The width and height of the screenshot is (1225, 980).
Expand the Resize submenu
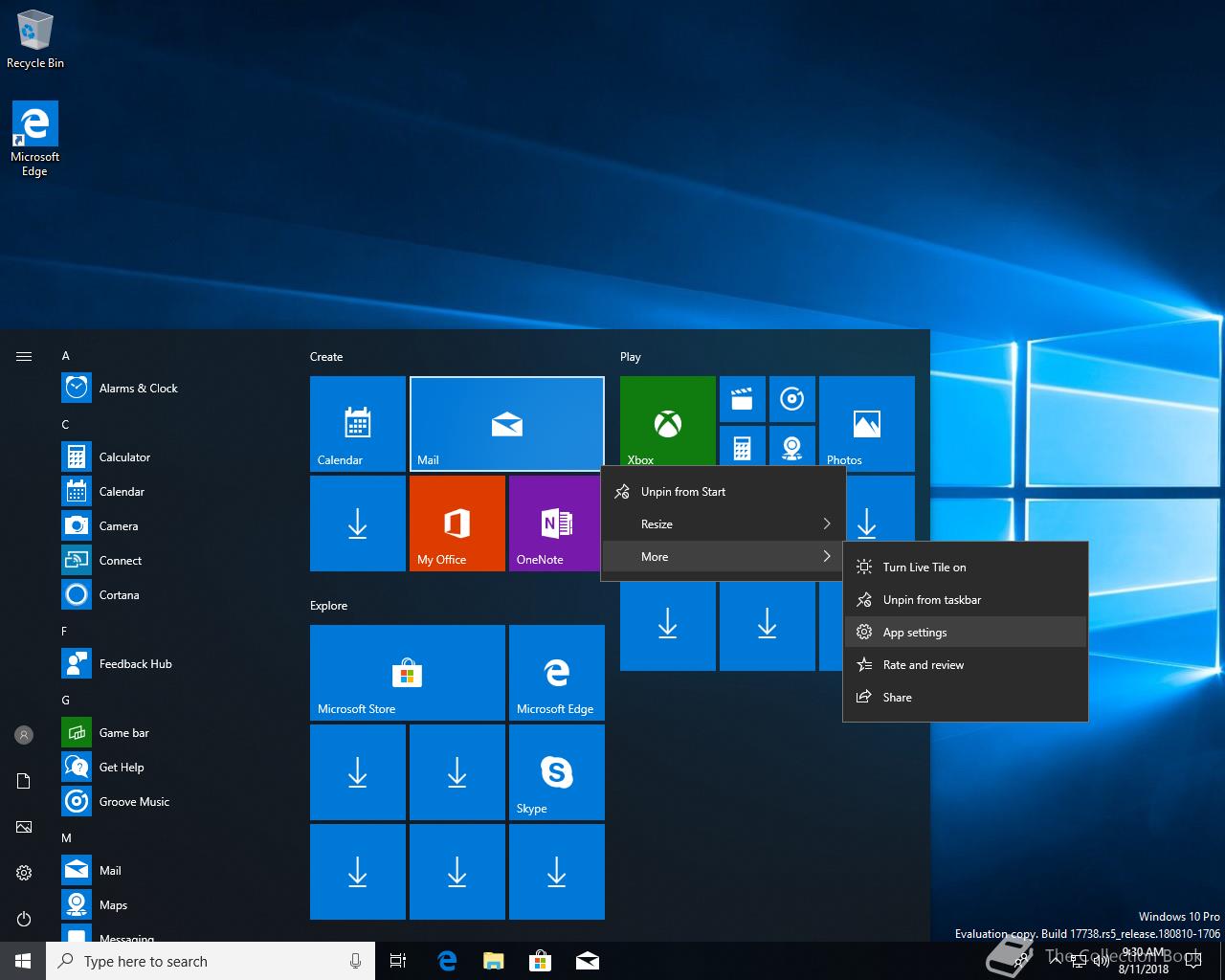pyautogui.click(x=724, y=523)
